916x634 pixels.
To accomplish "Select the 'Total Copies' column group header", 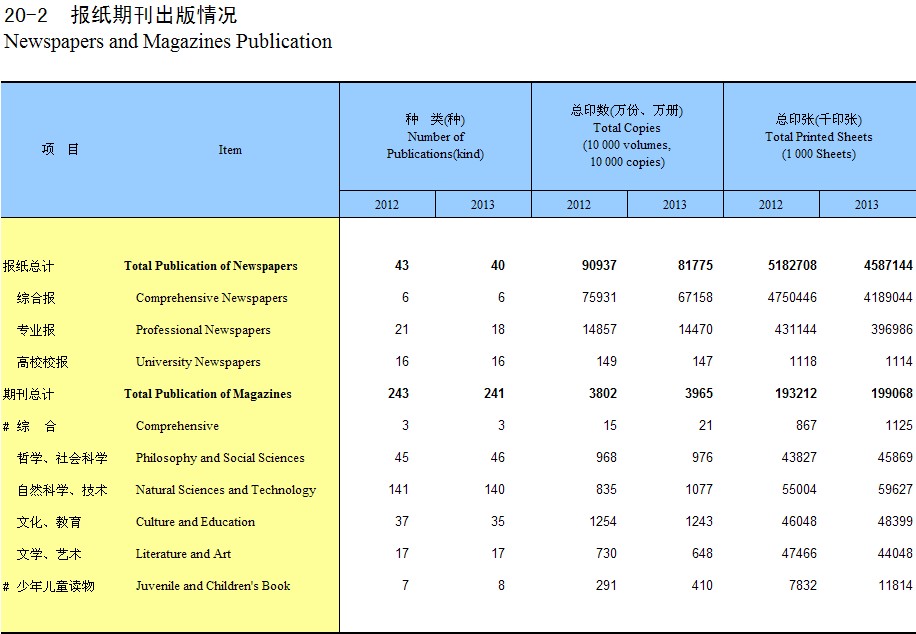I will point(627,136).
